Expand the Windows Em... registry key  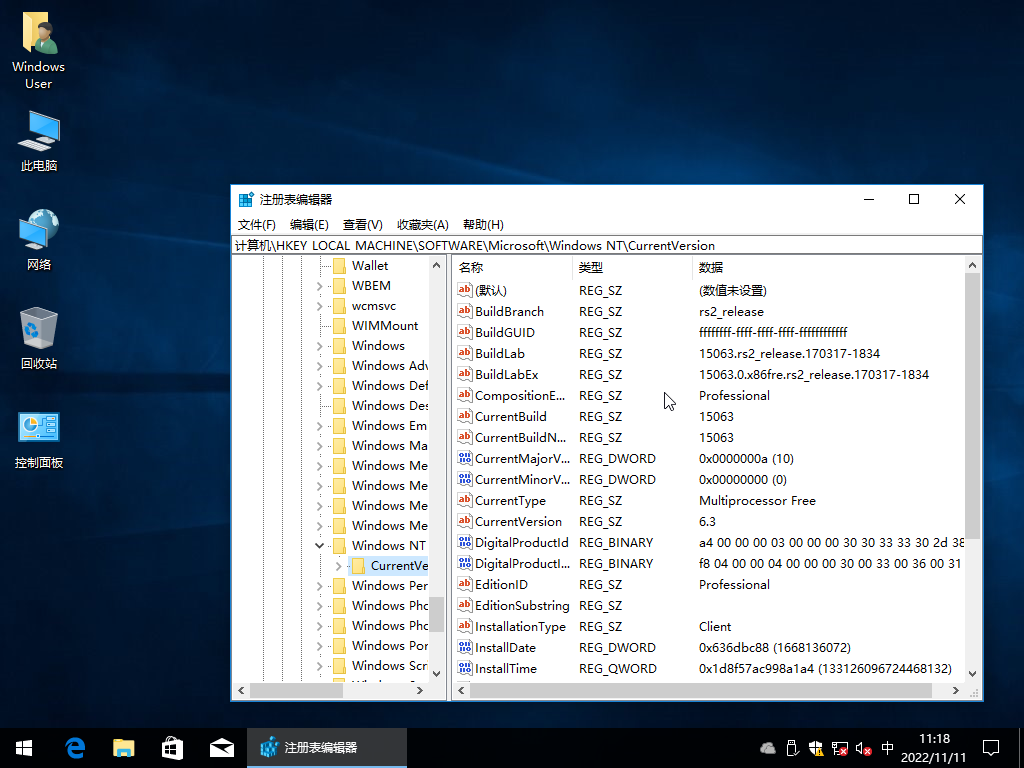[319, 426]
